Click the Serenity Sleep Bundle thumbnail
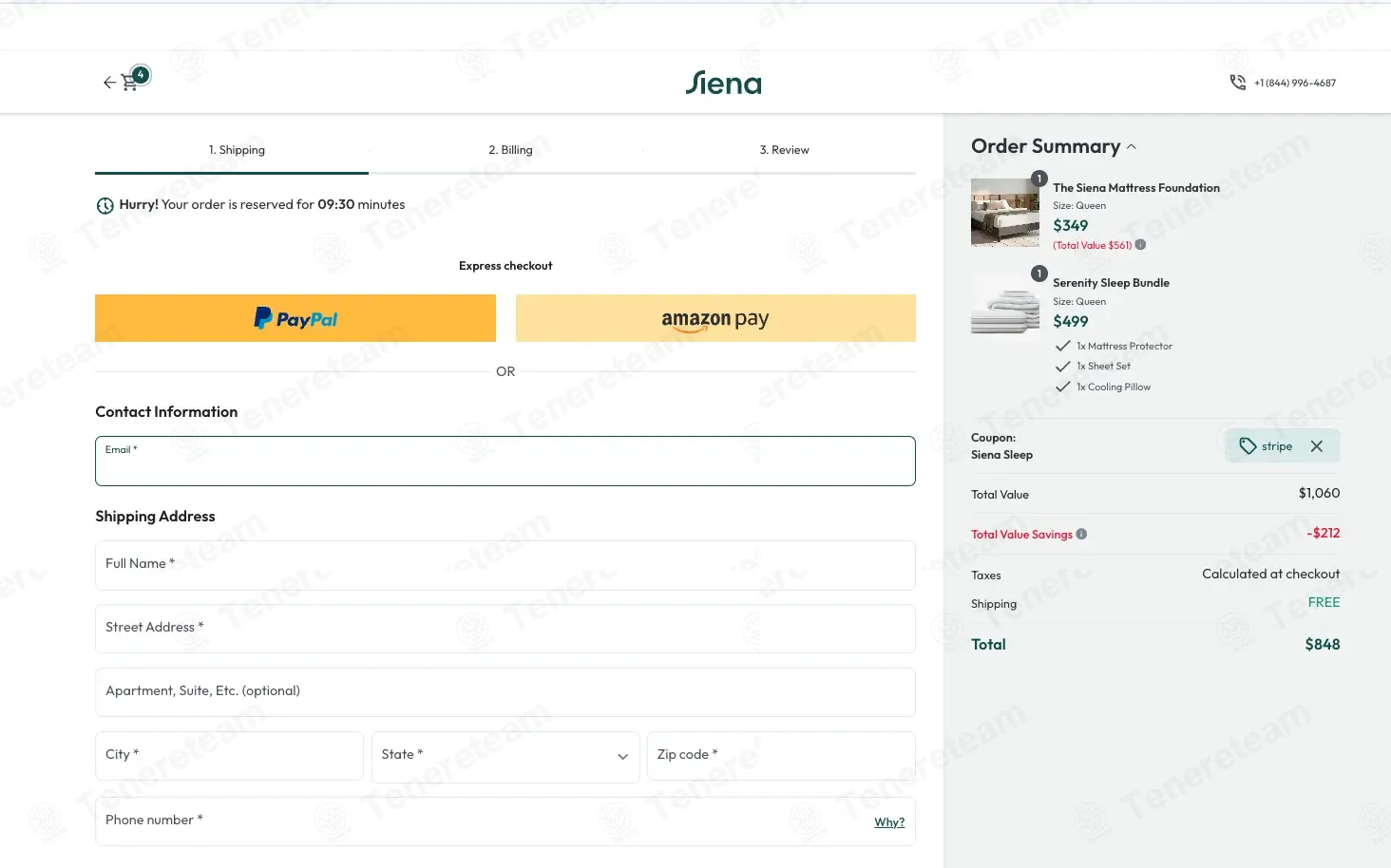This screenshot has height=868, width=1391. pyautogui.click(x=1005, y=308)
